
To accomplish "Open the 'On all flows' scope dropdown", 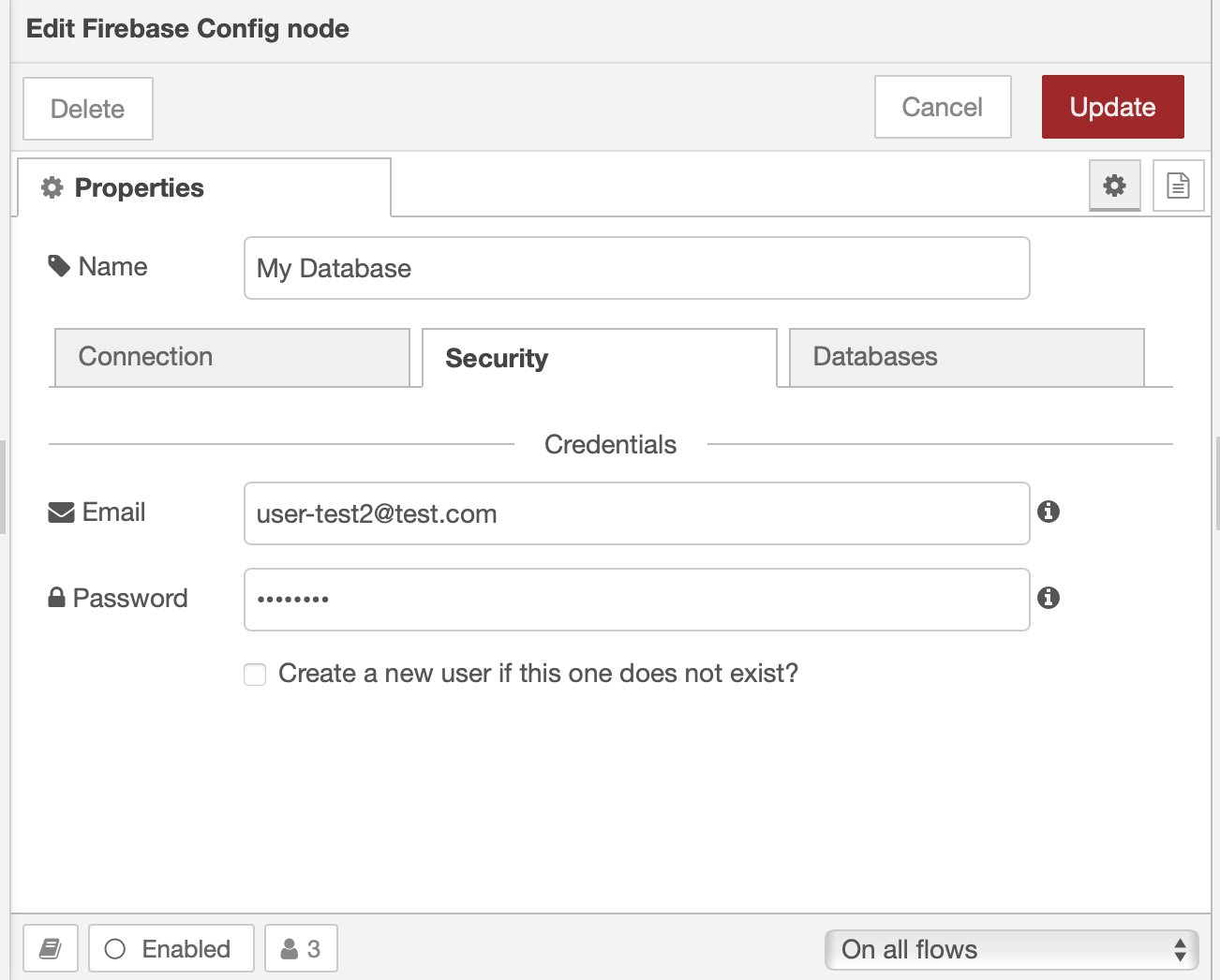I will click(1012, 950).
